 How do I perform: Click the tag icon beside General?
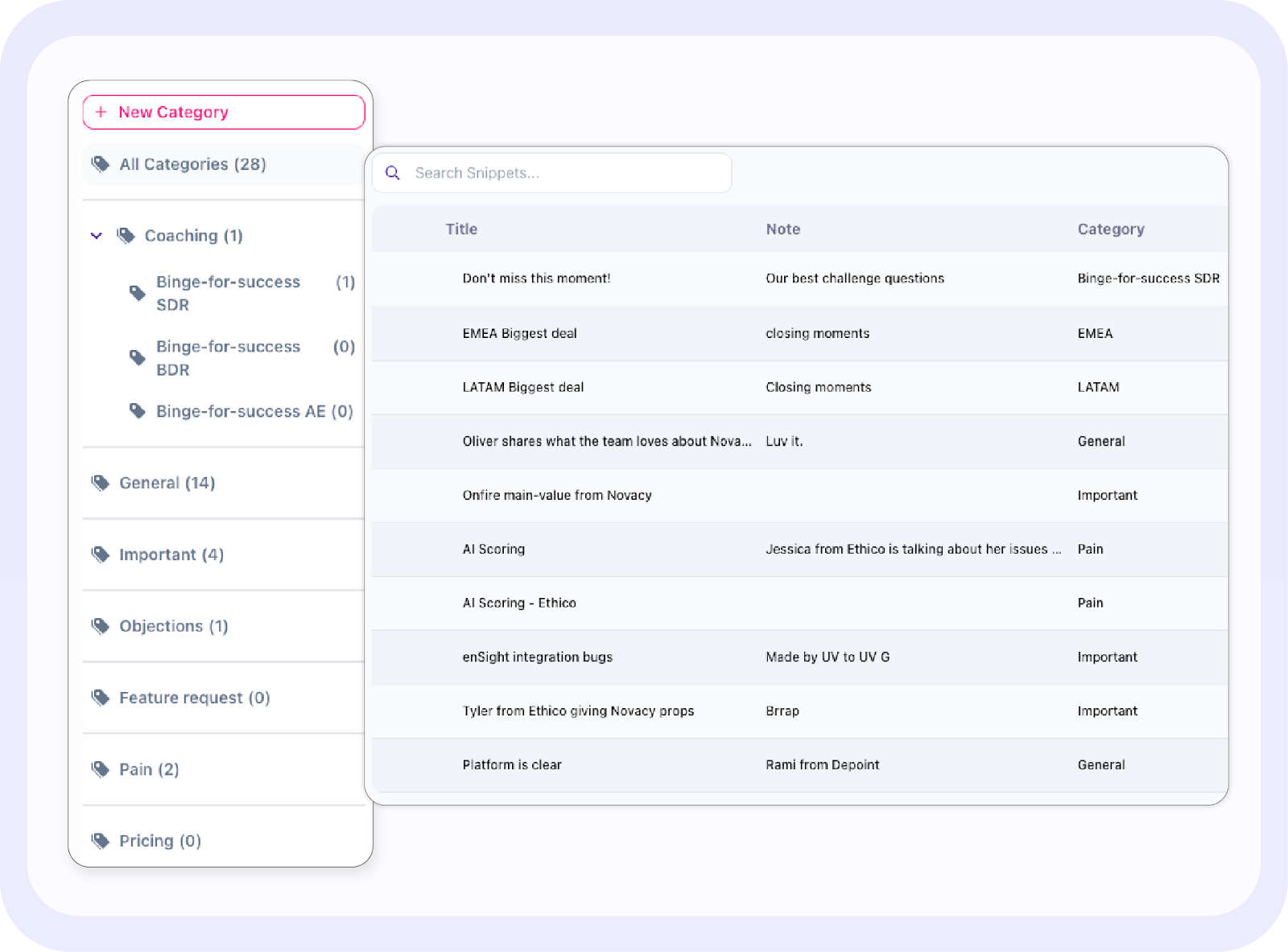[101, 483]
